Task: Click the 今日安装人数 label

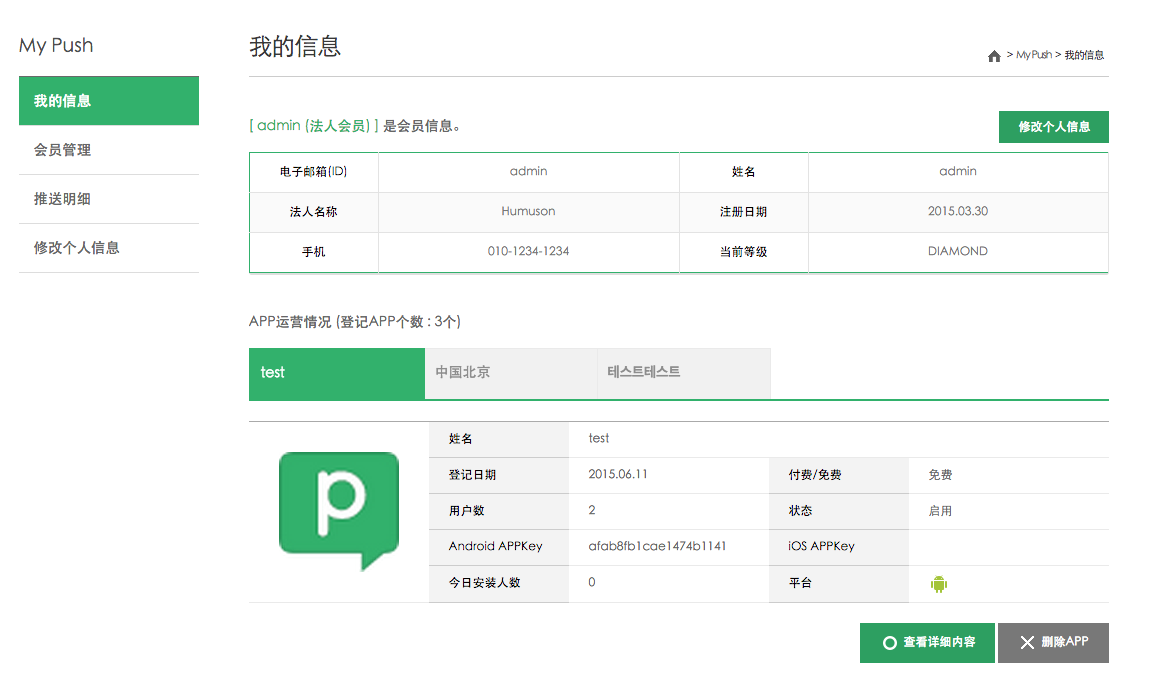Action: click(484, 583)
